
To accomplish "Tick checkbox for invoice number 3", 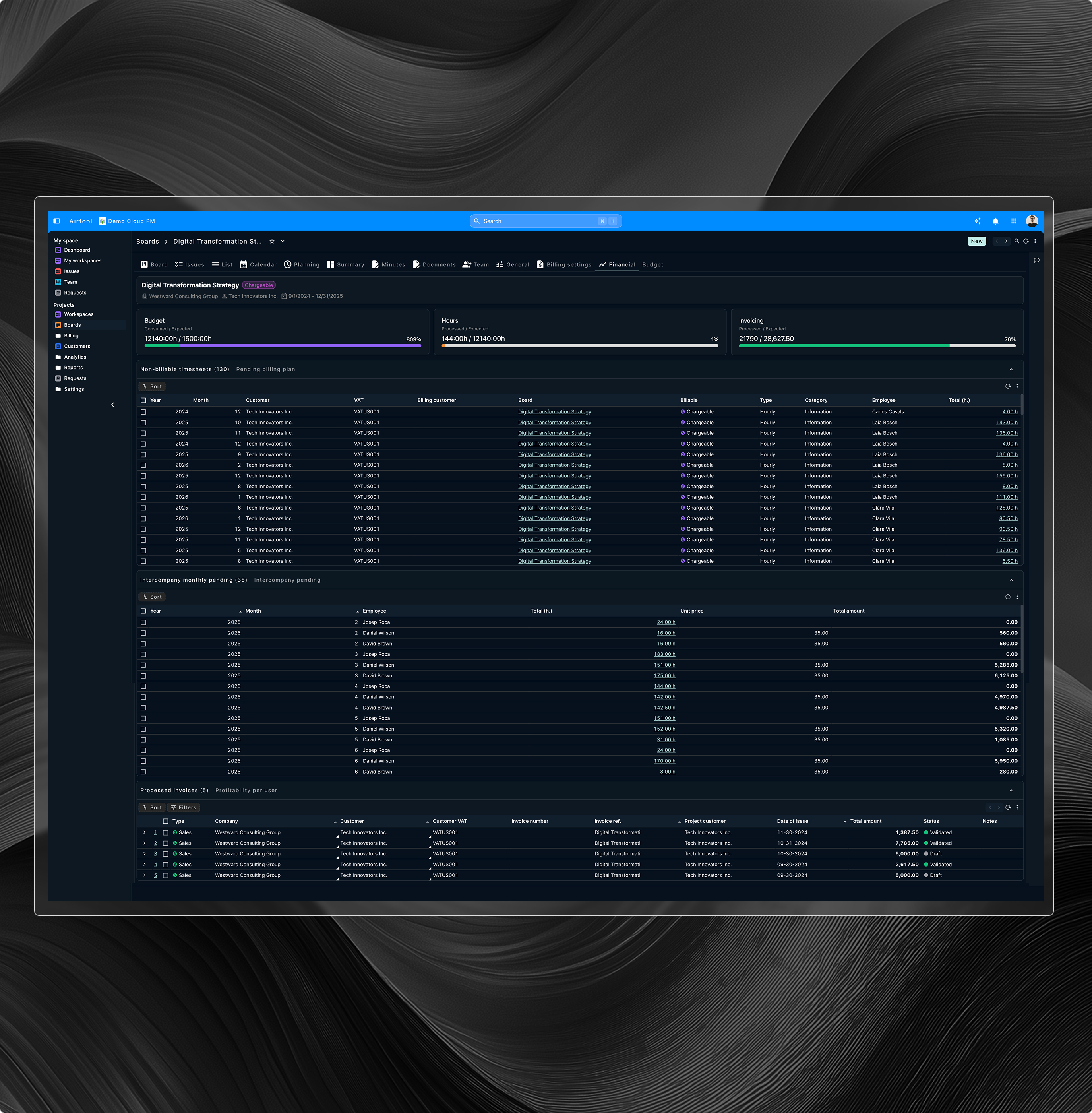I will tap(166, 854).
